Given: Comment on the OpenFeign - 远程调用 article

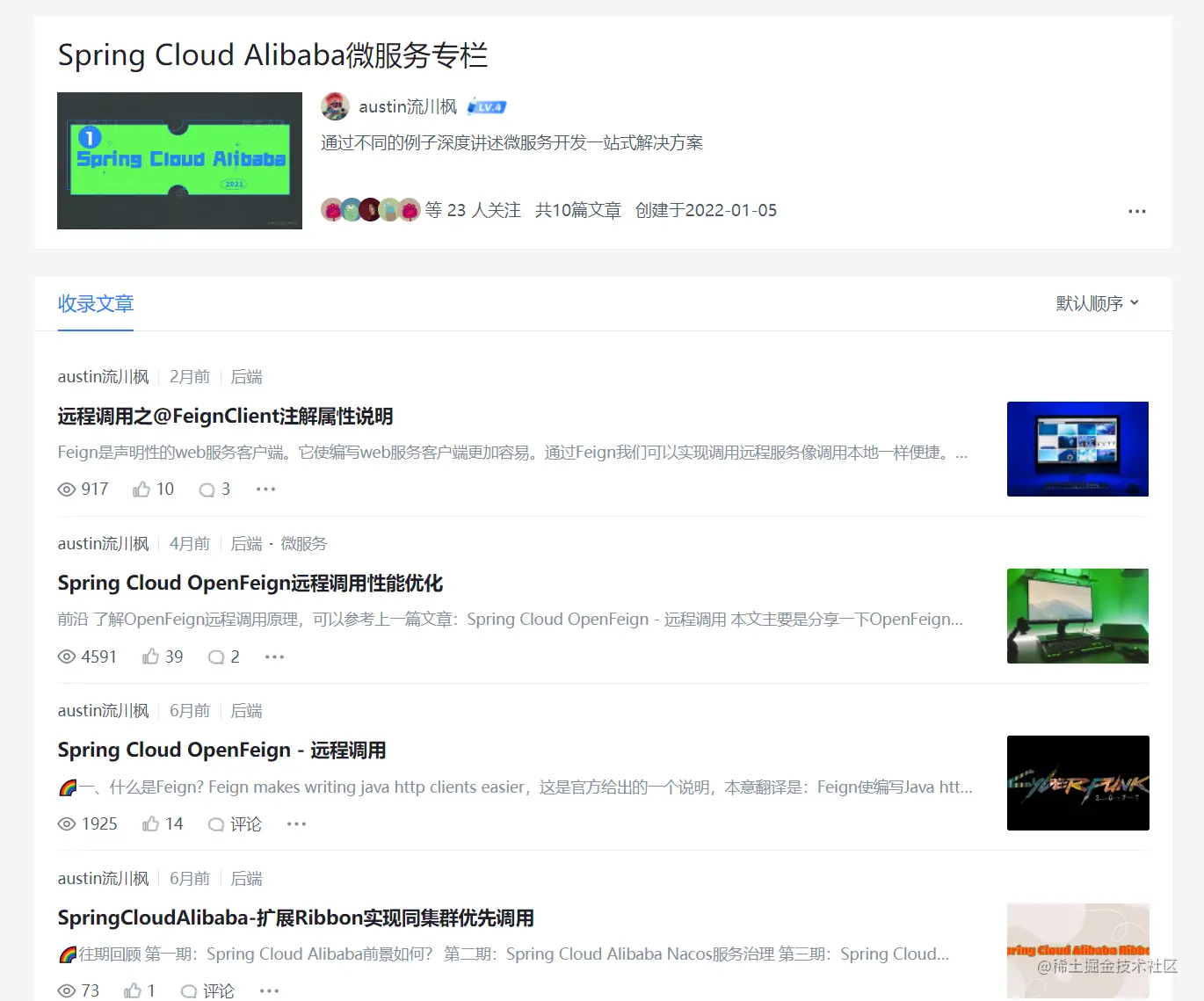Looking at the screenshot, I should 235,823.
